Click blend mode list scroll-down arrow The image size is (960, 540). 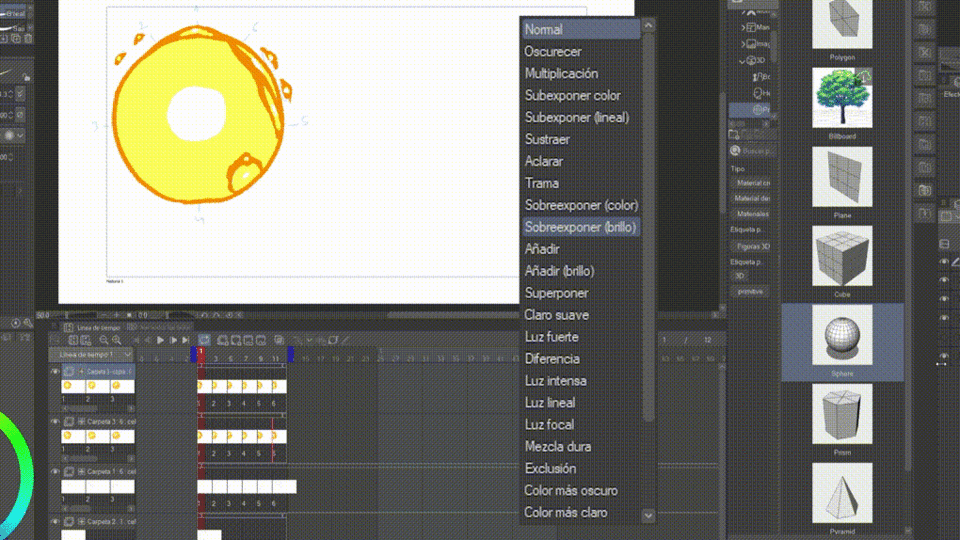click(648, 516)
